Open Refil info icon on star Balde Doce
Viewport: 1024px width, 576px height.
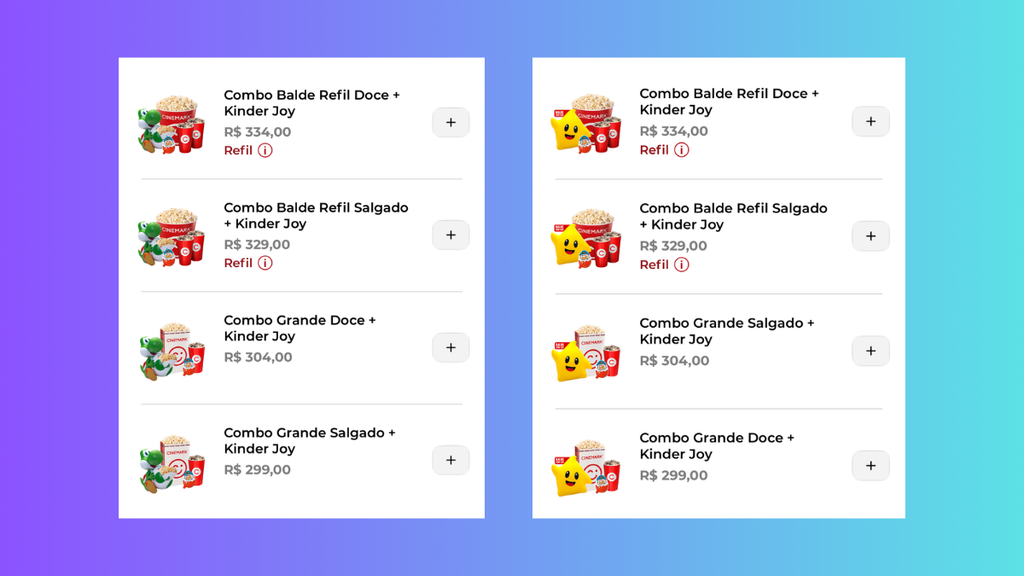point(681,150)
